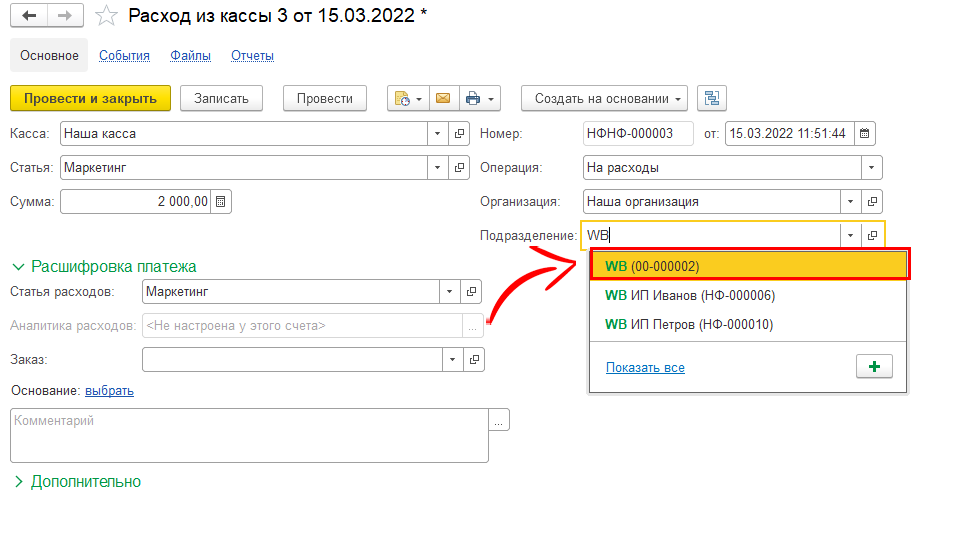Click inside the Комментарий text field

pyautogui.click(x=248, y=435)
